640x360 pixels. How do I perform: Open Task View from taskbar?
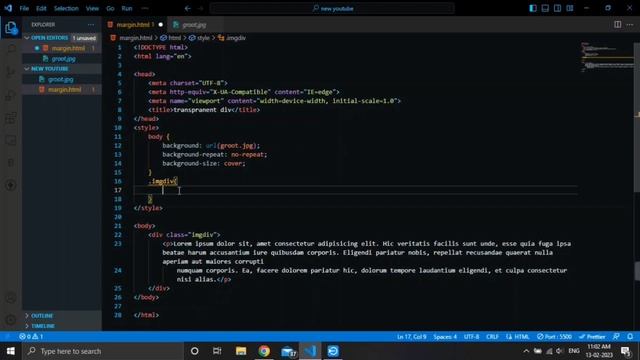217,351
